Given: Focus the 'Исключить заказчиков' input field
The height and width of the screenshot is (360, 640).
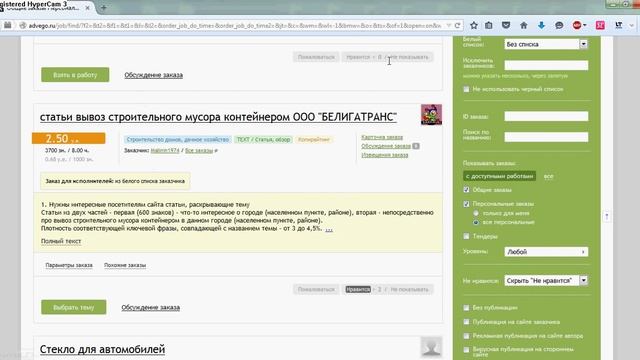Looking at the screenshot, I should tap(546, 65).
